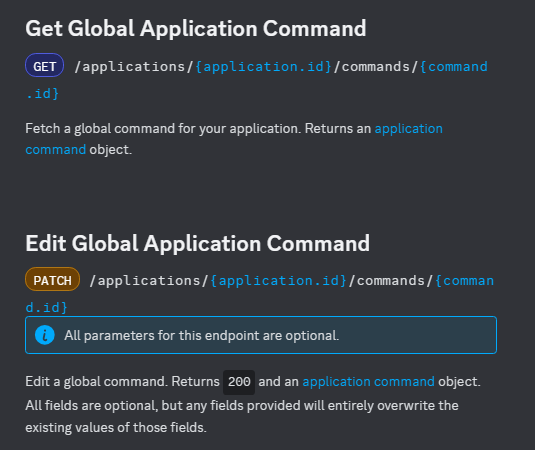535x450 pixels.
Task: Click the blue info icon in the notice
Action: click(x=45, y=335)
